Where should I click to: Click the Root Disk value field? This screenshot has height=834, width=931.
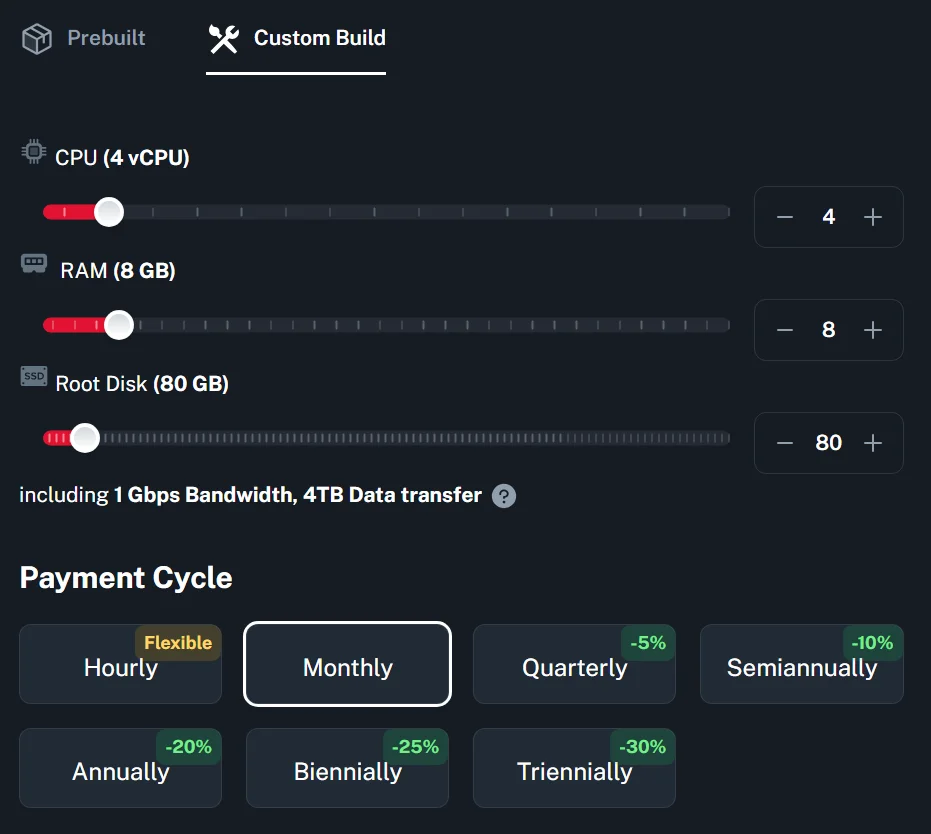click(x=828, y=443)
